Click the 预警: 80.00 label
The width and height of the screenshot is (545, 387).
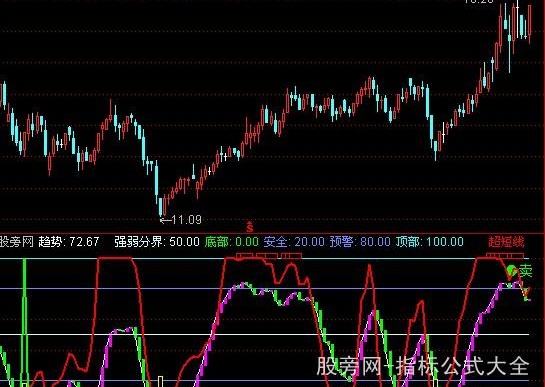[360, 241]
